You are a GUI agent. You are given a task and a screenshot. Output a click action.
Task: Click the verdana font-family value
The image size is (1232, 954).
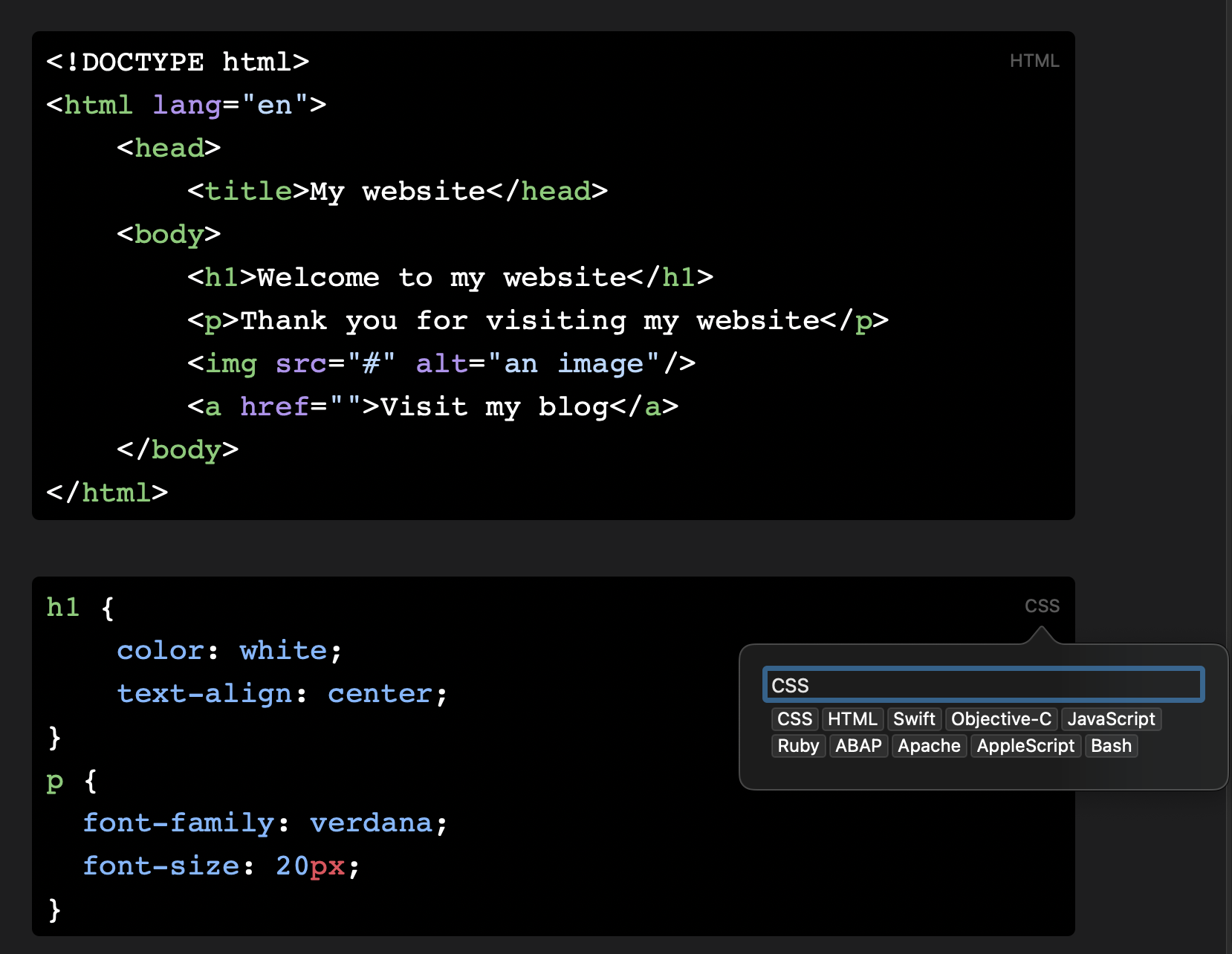371,823
